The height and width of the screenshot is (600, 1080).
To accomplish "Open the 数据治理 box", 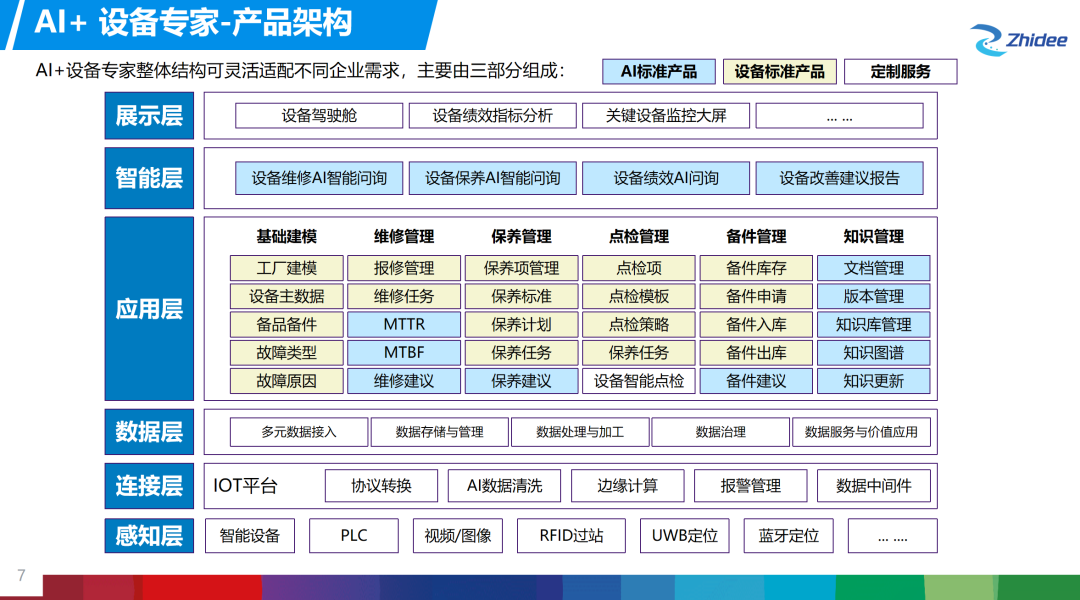I will point(720,432).
